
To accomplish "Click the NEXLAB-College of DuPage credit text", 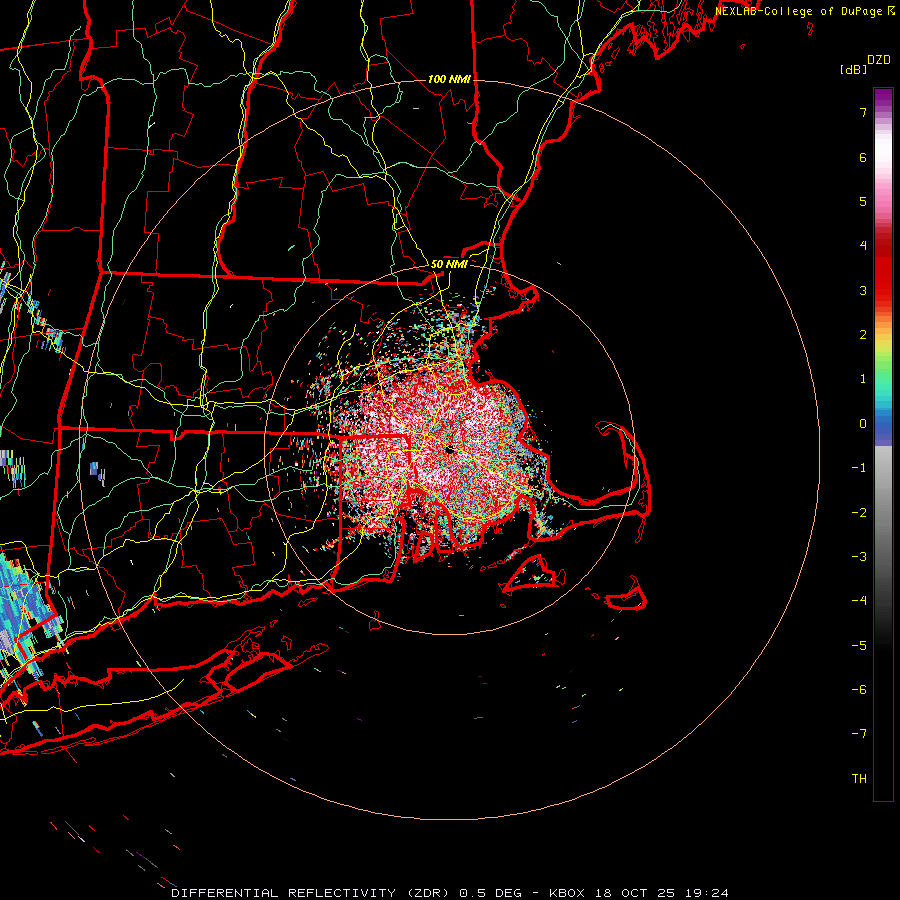I will click(x=799, y=11).
